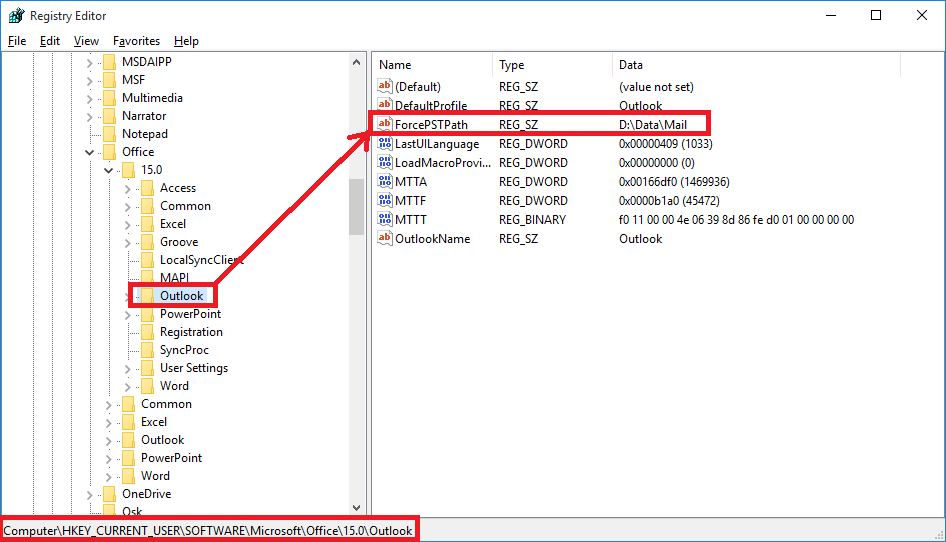The image size is (946, 542).
Task: Click the MSF folder icon
Action: click(x=109, y=80)
